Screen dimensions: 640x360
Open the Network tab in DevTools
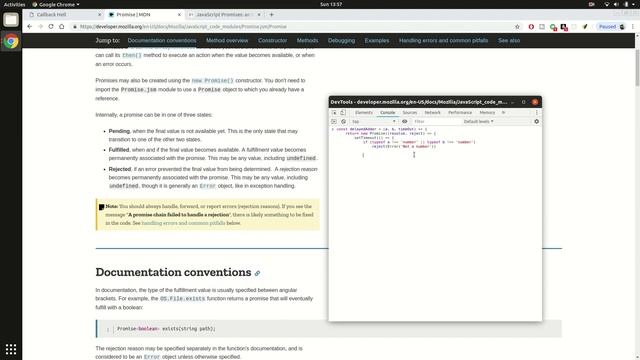[432, 113]
